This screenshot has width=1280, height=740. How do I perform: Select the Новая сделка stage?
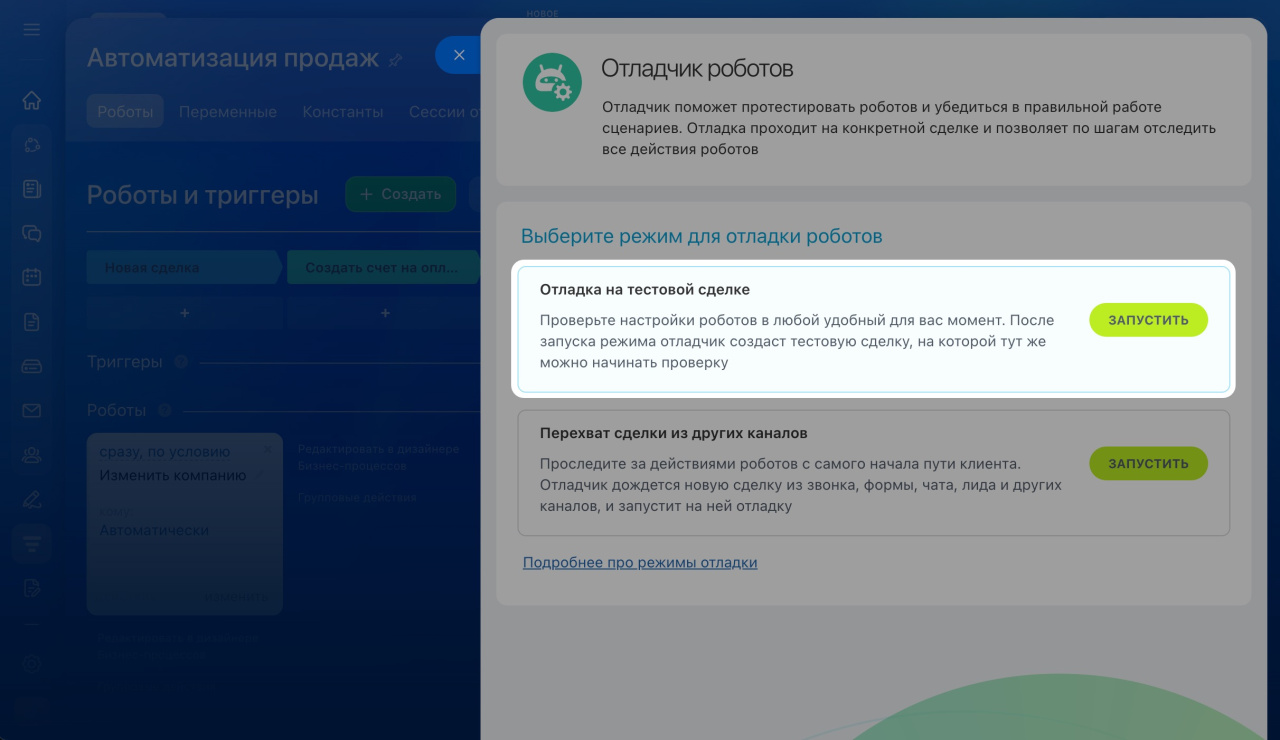tap(184, 267)
